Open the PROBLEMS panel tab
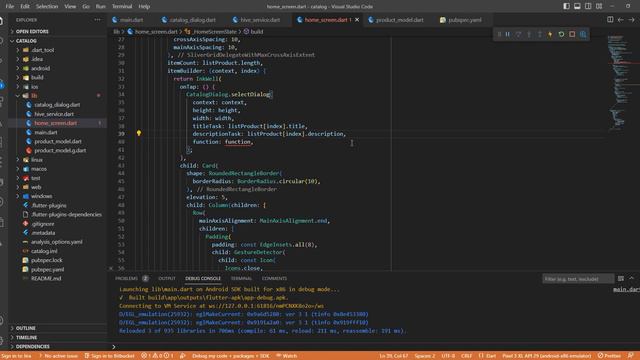The image size is (640, 360). (x=127, y=278)
